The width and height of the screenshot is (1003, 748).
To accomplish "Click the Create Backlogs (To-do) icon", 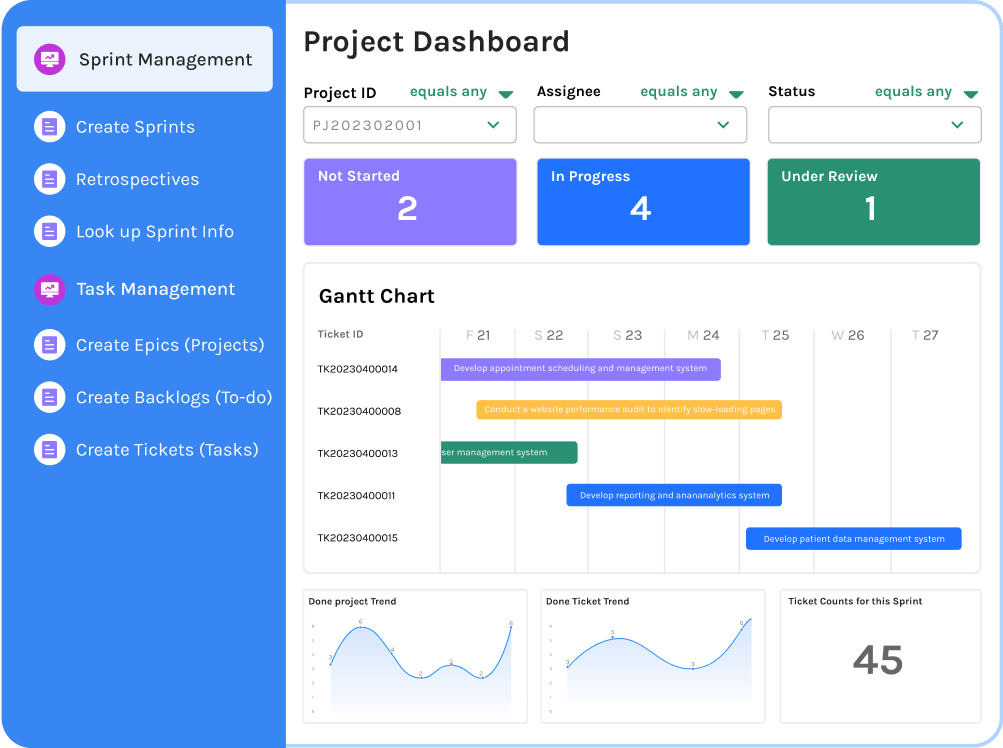I will pyautogui.click(x=49, y=397).
